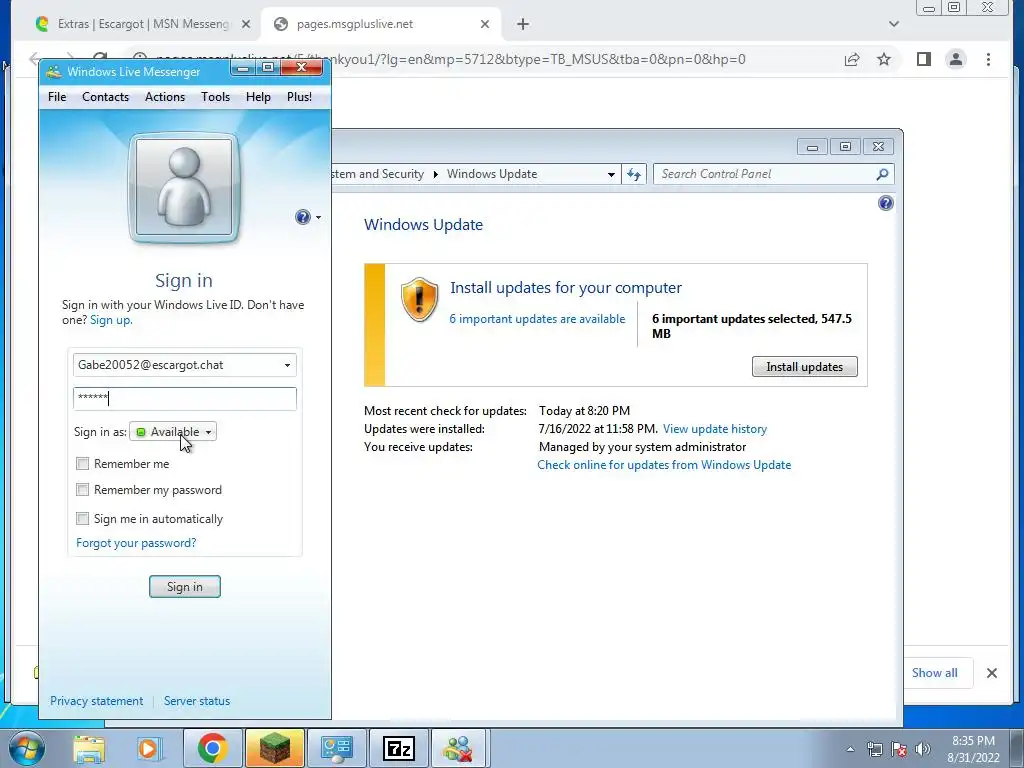
Task: Open the Plus! menu
Action: pyautogui.click(x=299, y=97)
